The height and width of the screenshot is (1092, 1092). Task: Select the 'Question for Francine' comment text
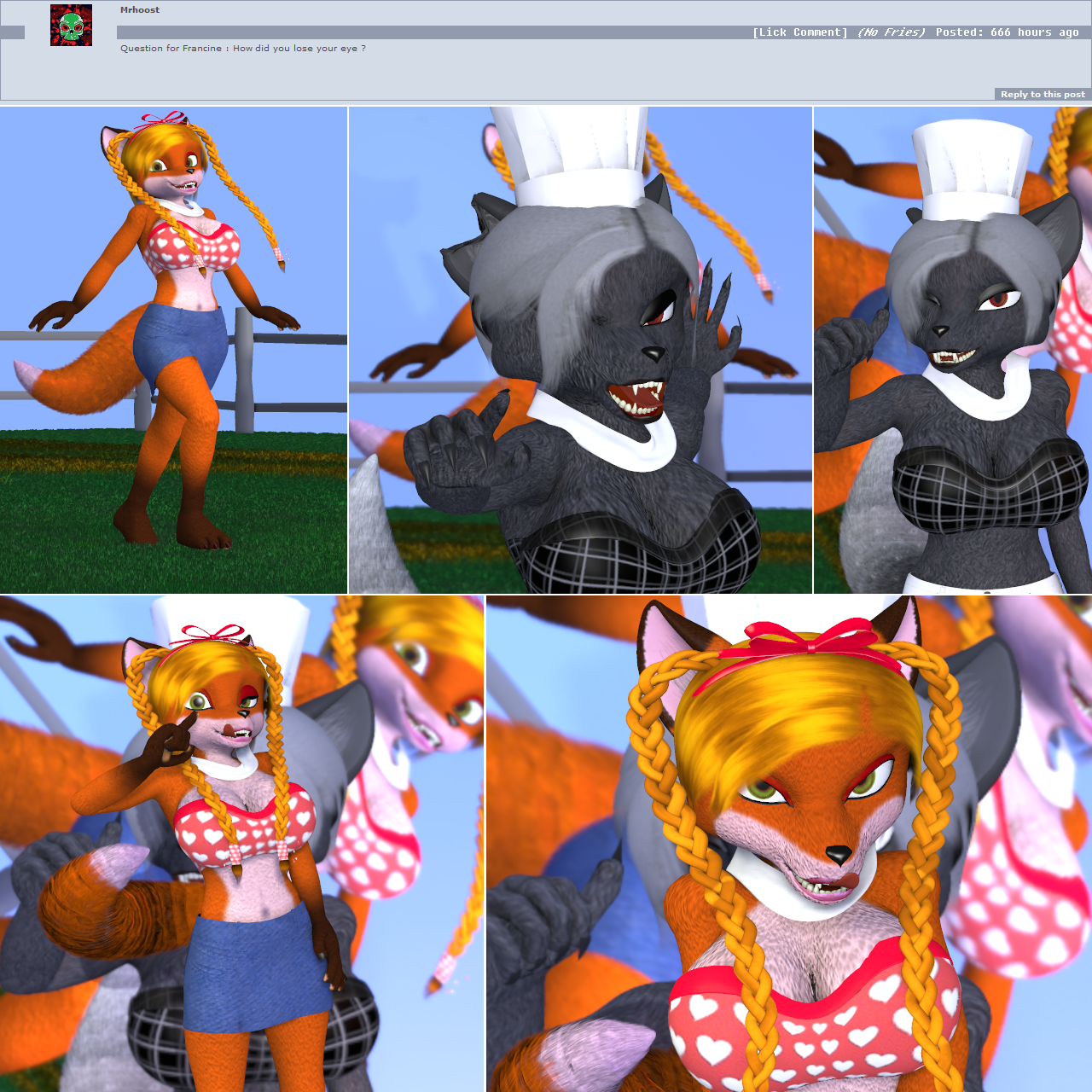243,49
